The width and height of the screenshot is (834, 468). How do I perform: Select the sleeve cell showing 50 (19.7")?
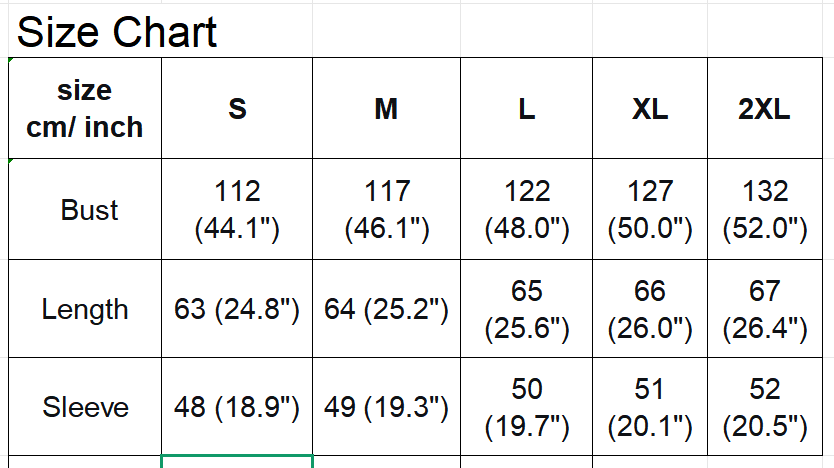pyautogui.click(x=527, y=407)
